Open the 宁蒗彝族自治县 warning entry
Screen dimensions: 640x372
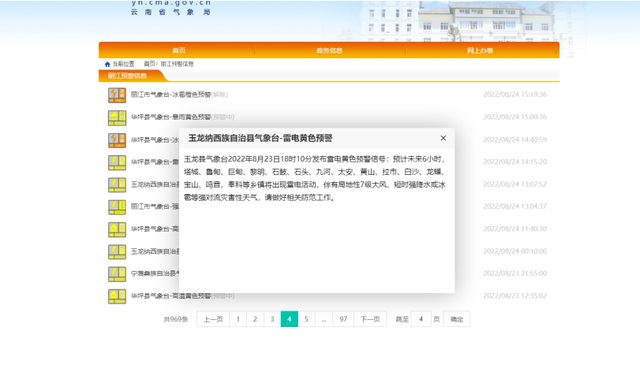[155, 274]
